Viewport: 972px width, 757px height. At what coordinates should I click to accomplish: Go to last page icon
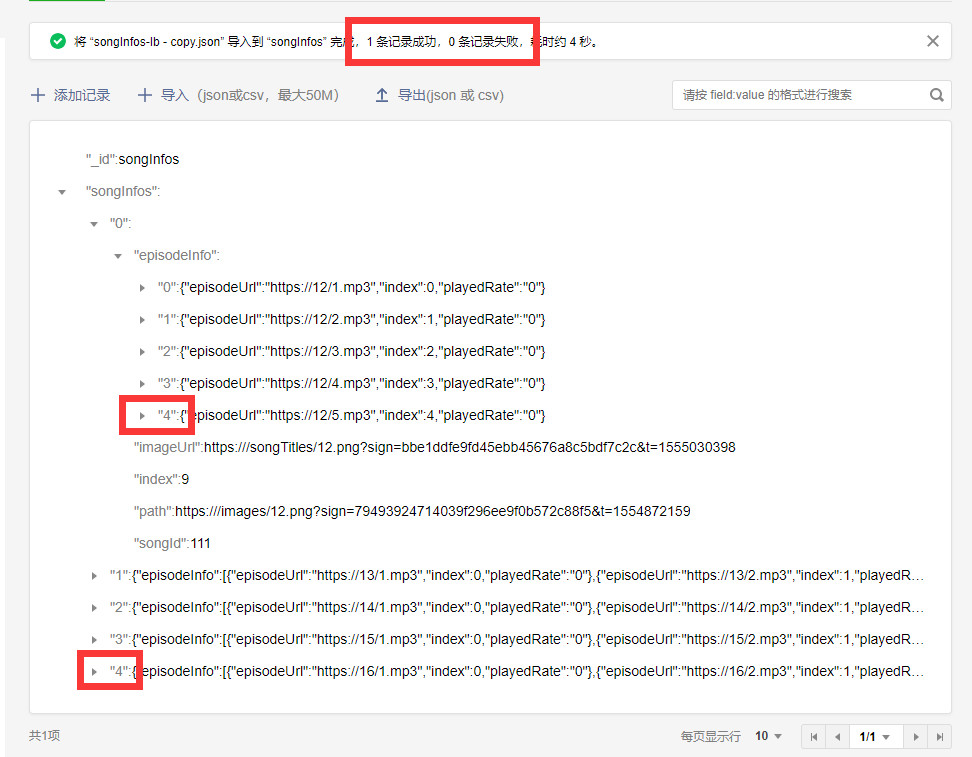click(940, 737)
